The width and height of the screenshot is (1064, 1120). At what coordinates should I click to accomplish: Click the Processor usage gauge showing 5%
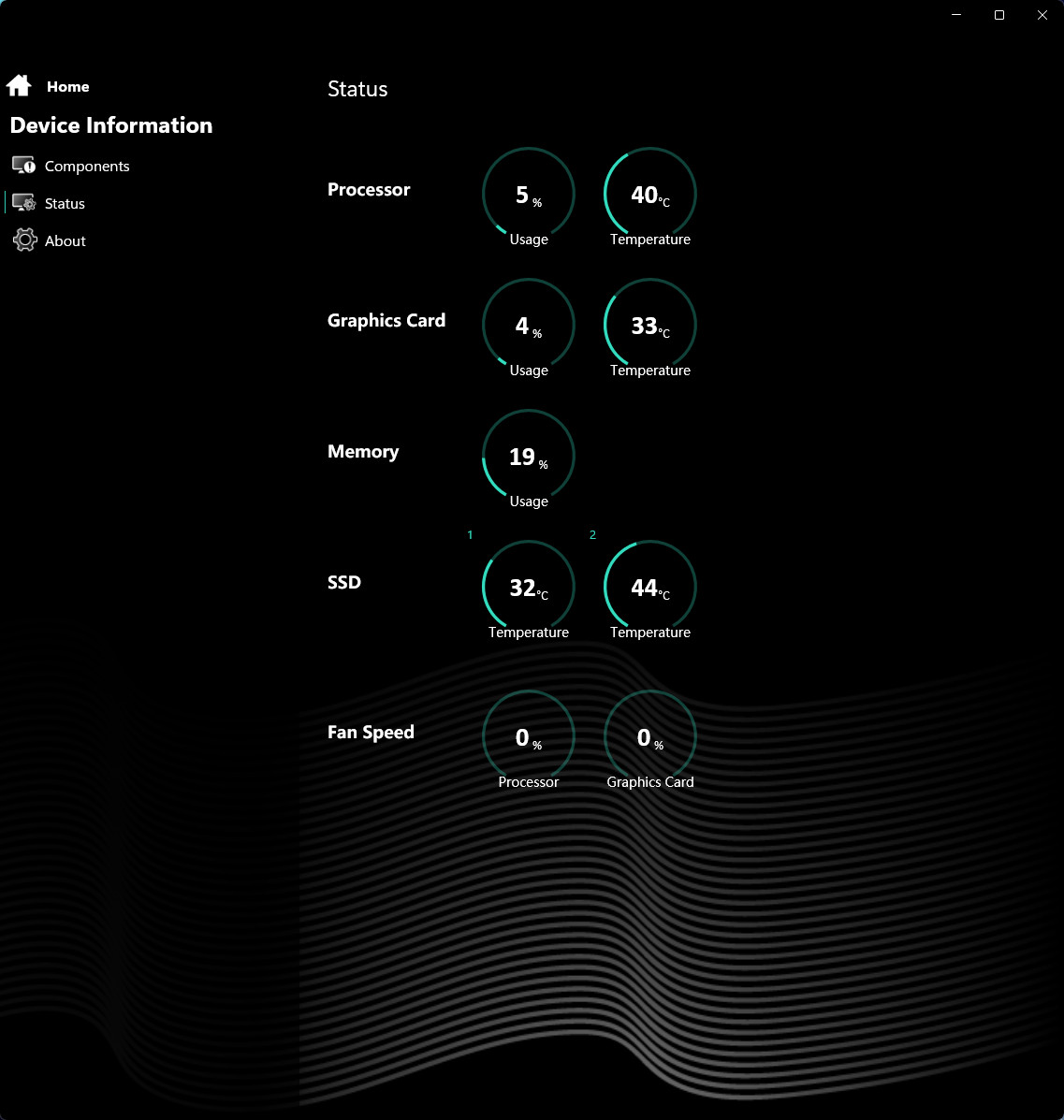coord(529,195)
